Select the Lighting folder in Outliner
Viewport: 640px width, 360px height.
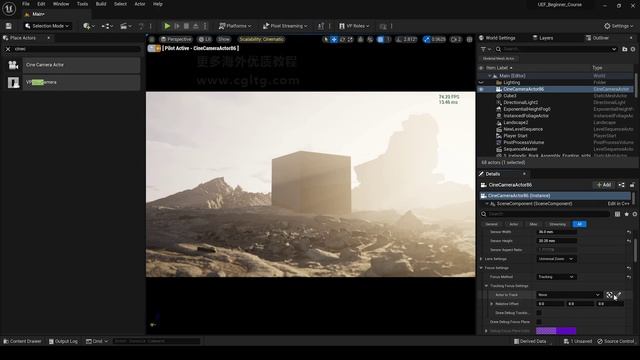(x=511, y=82)
